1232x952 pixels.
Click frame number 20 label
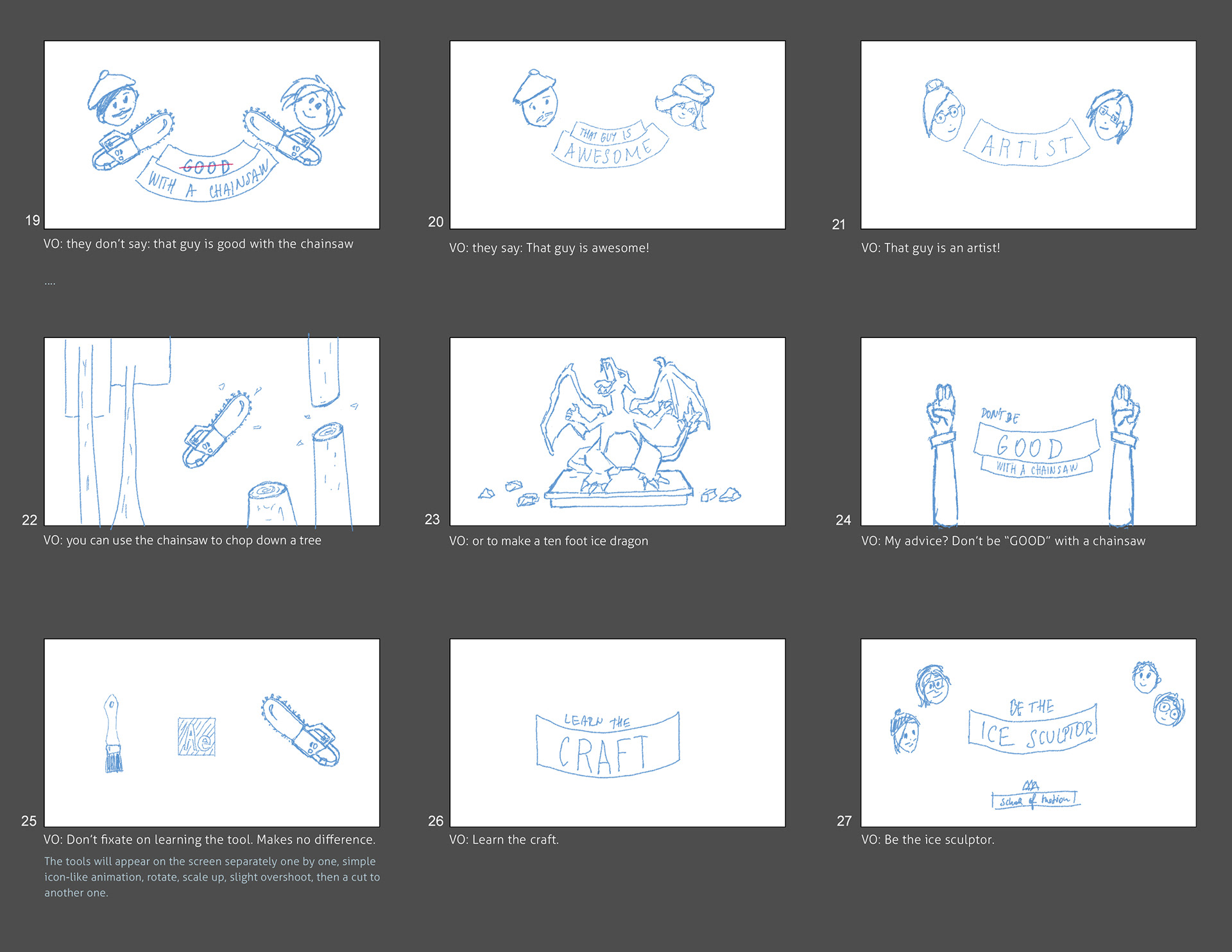[x=436, y=222]
